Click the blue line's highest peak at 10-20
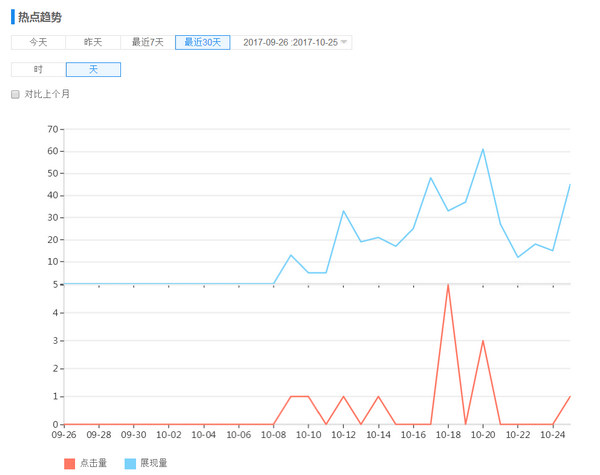The image size is (600, 475). pyautogui.click(x=483, y=149)
